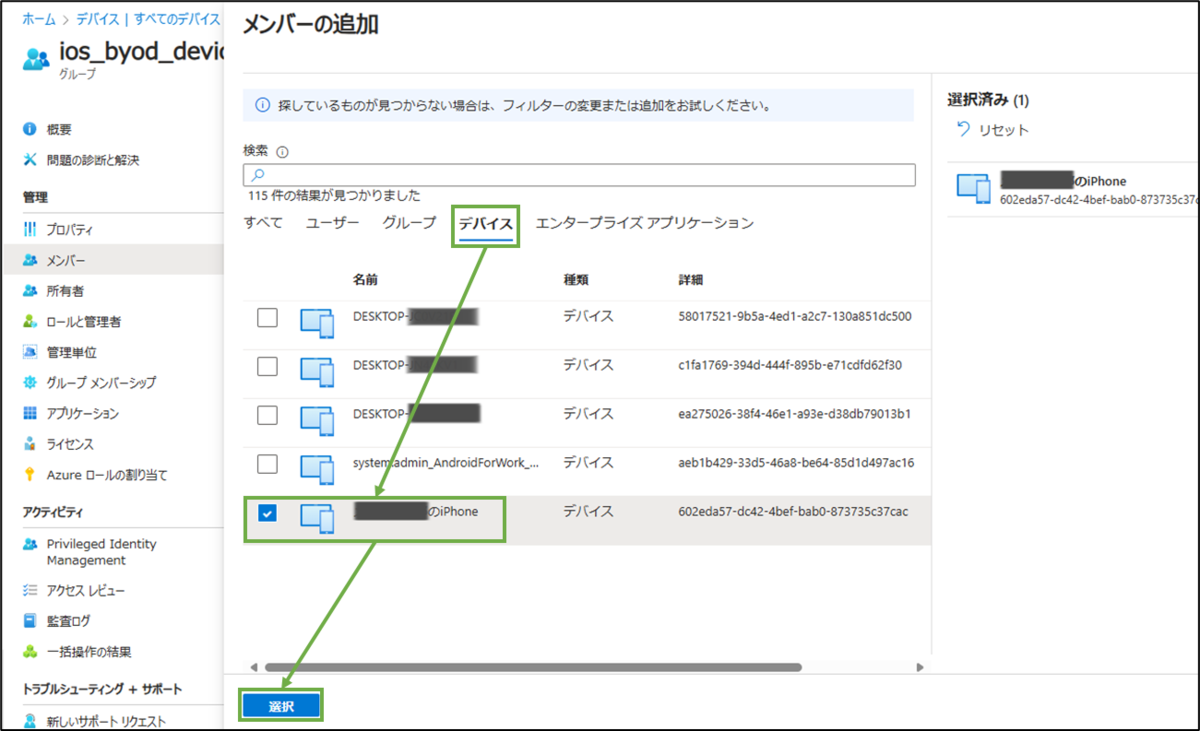Image resolution: width=1200 pixels, height=731 pixels.
Task: Open グループ メンバーシップ gear icon
Action: coord(30,383)
